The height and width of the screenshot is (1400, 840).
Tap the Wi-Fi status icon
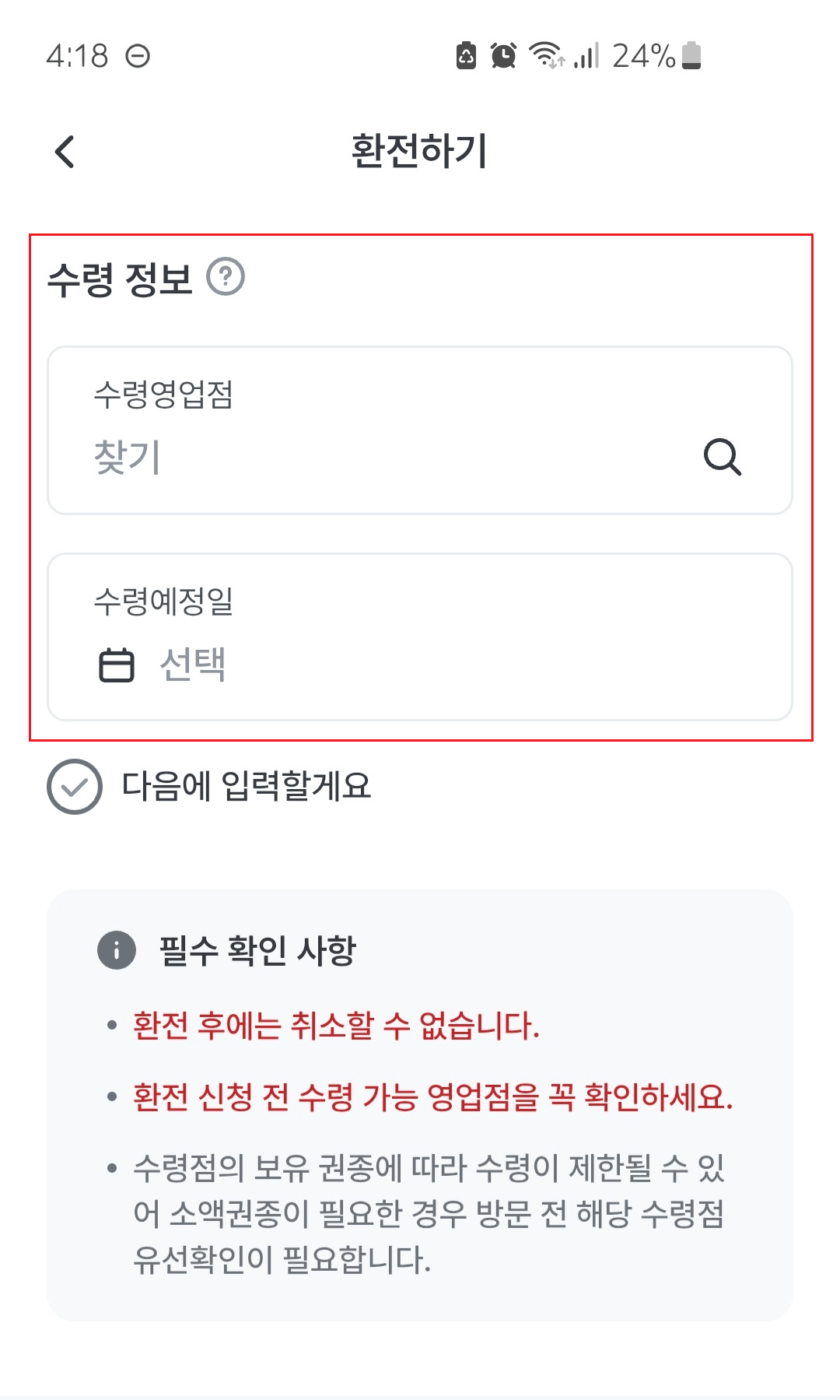(x=547, y=54)
